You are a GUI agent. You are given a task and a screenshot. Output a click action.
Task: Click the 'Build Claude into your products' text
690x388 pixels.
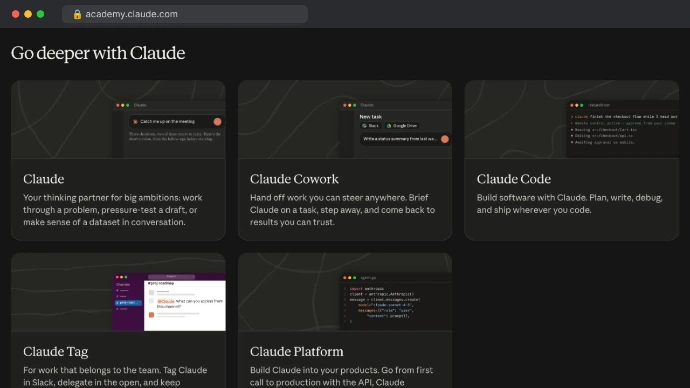pyautogui.click(x=341, y=377)
